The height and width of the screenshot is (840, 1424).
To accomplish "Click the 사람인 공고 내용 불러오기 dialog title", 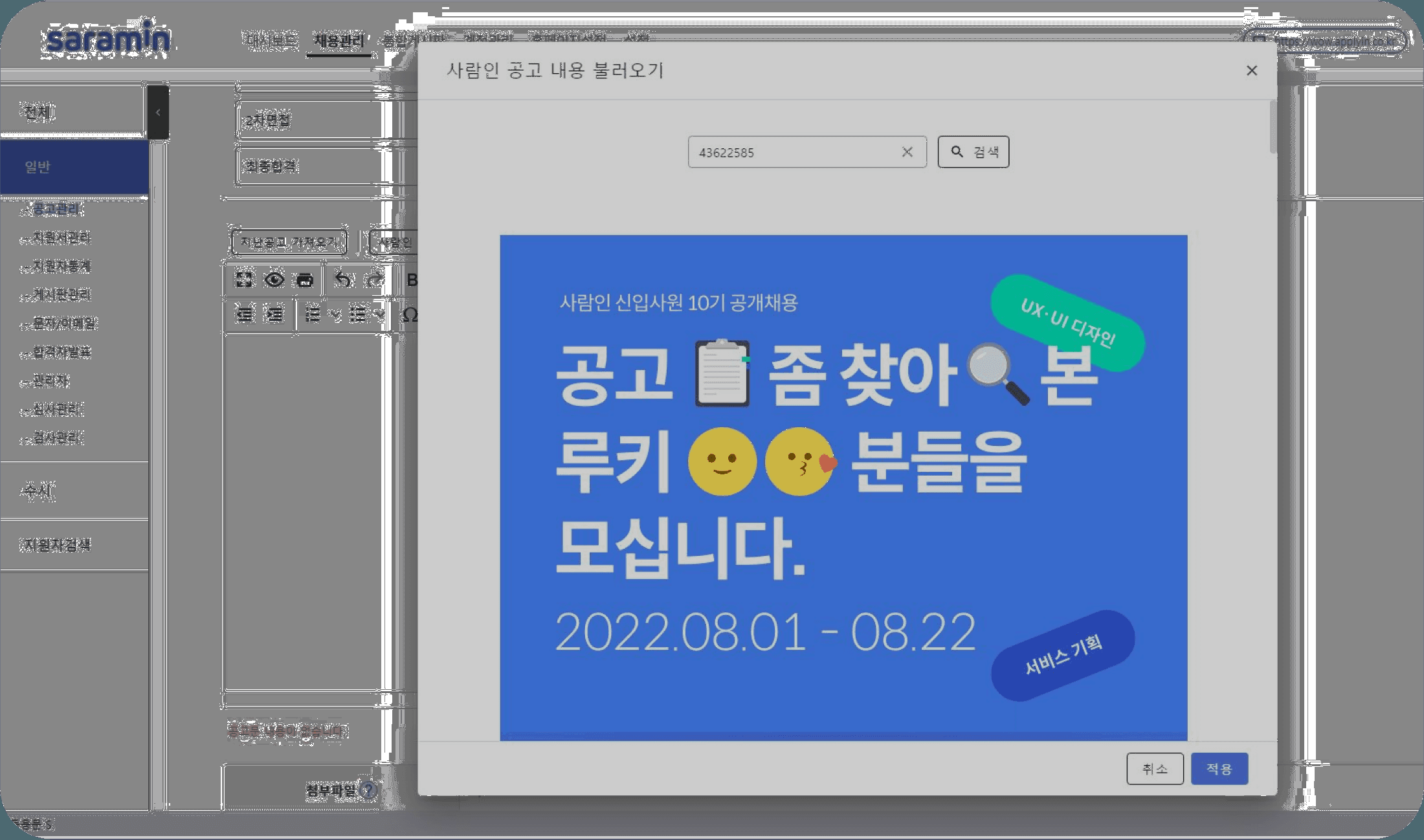I will [555, 70].
